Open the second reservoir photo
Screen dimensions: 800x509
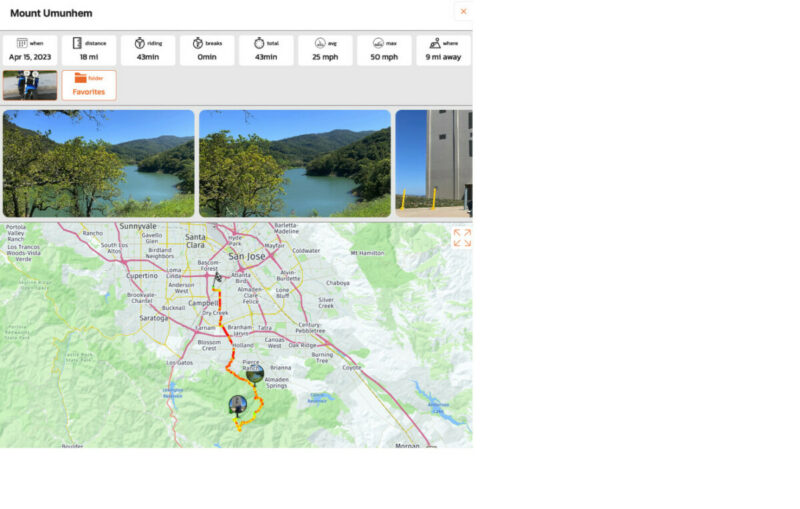click(x=294, y=163)
